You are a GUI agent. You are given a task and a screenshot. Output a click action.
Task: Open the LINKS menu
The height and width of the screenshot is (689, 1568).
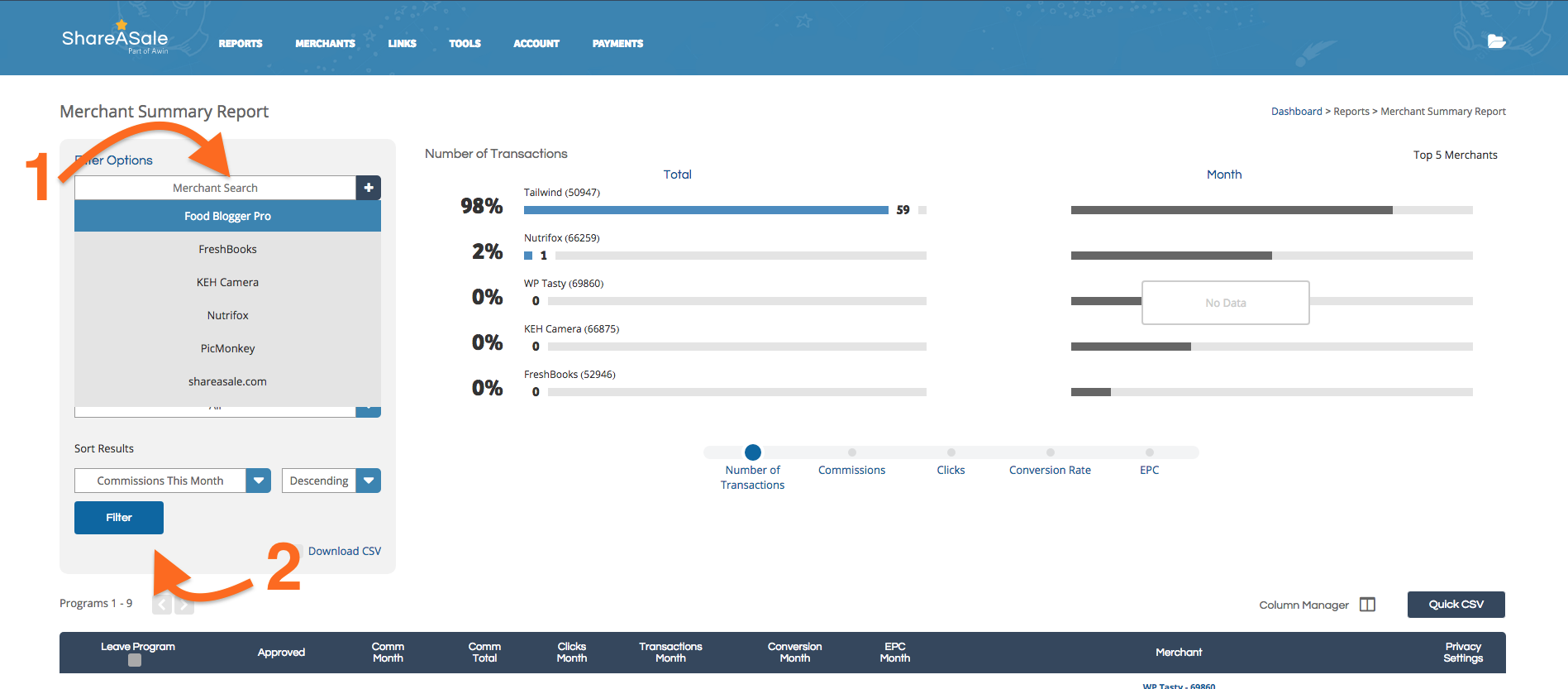pos(403,44)
